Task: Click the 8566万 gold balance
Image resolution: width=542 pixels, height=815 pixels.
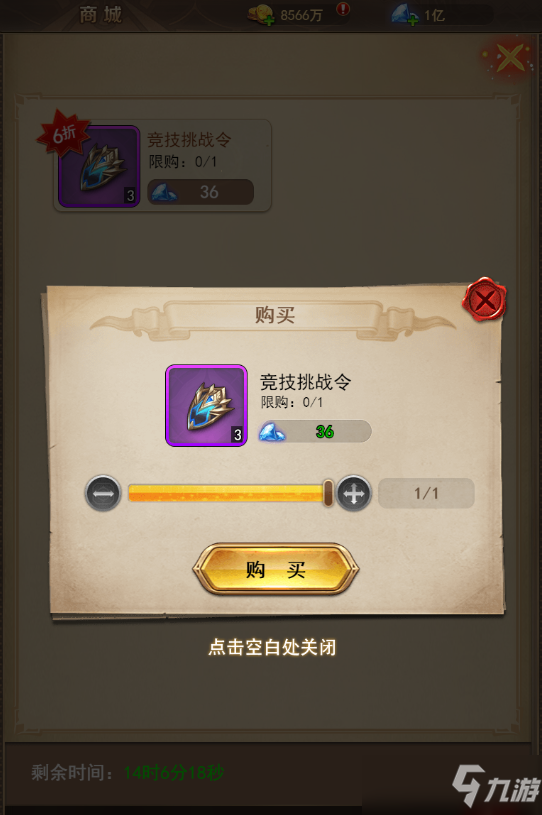Action: 301,16
